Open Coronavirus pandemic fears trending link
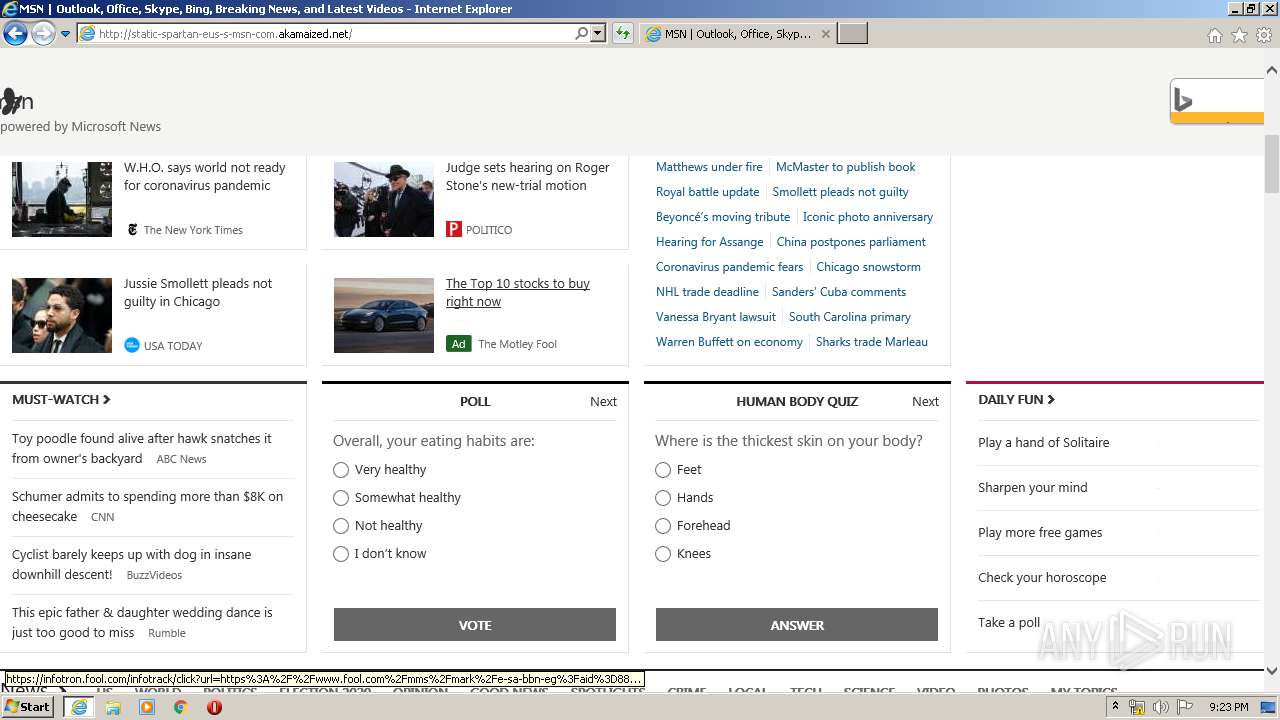The image size is (1280, 720). click(x=730, y=267)
